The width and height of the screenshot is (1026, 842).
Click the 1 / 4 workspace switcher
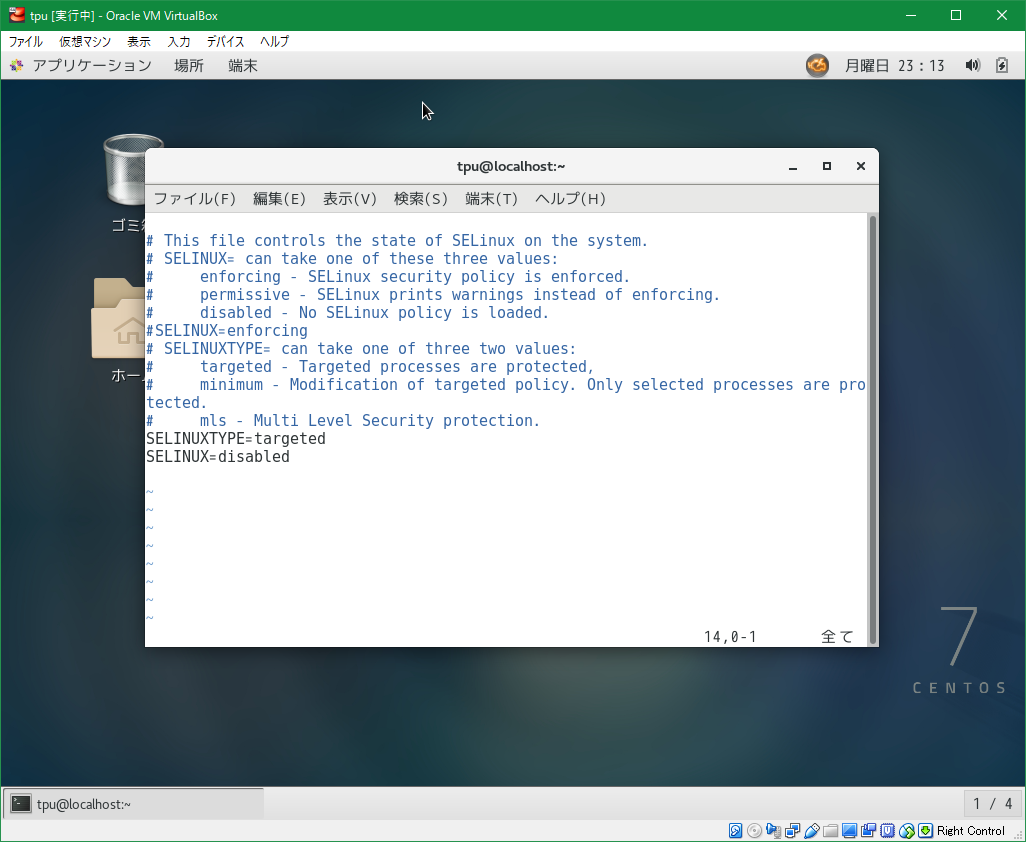[x=992, y=804]
